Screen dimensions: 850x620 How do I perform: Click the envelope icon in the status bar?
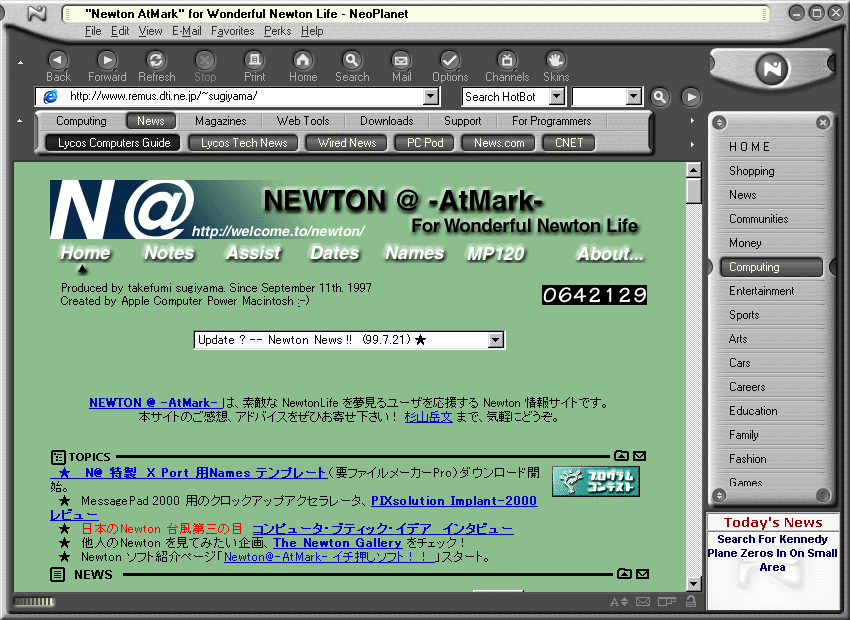pyautogui.click(x=643, y=602)
